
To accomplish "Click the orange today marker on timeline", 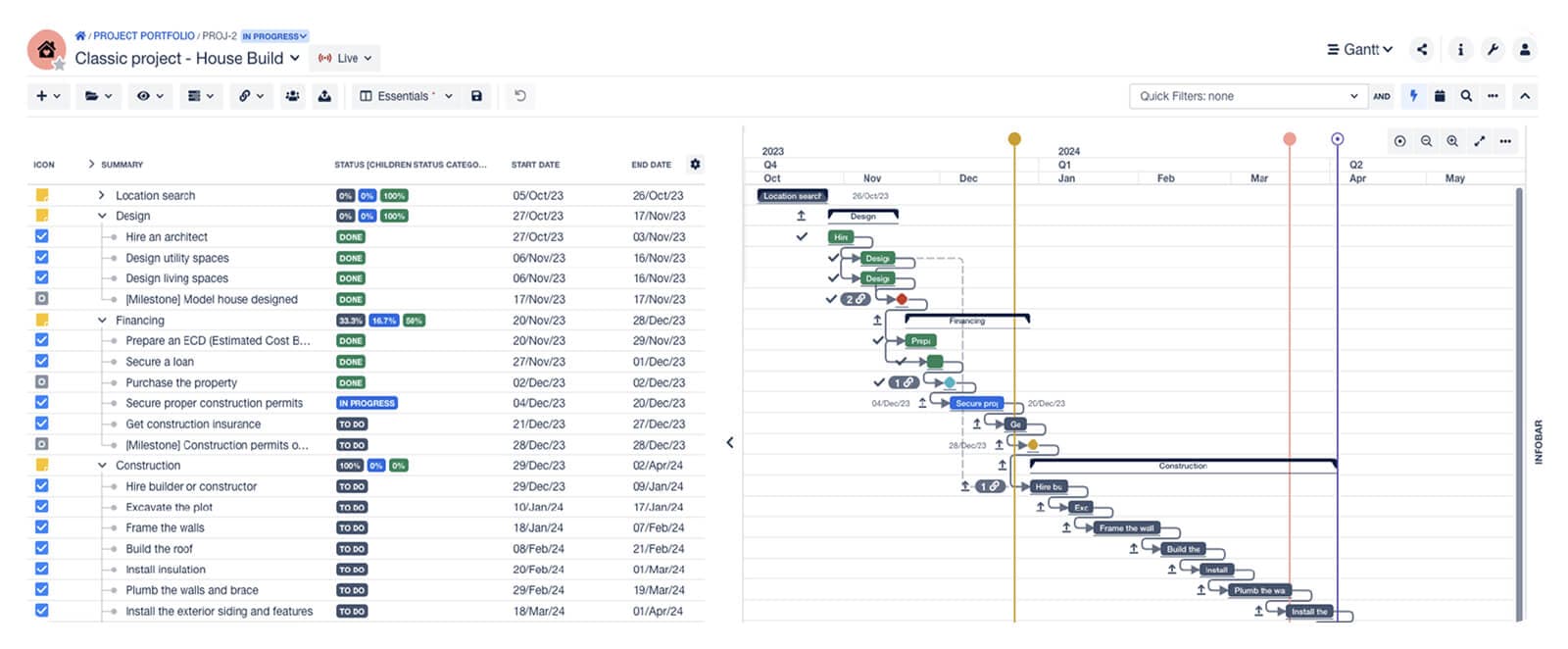I will coord(1014,139).
